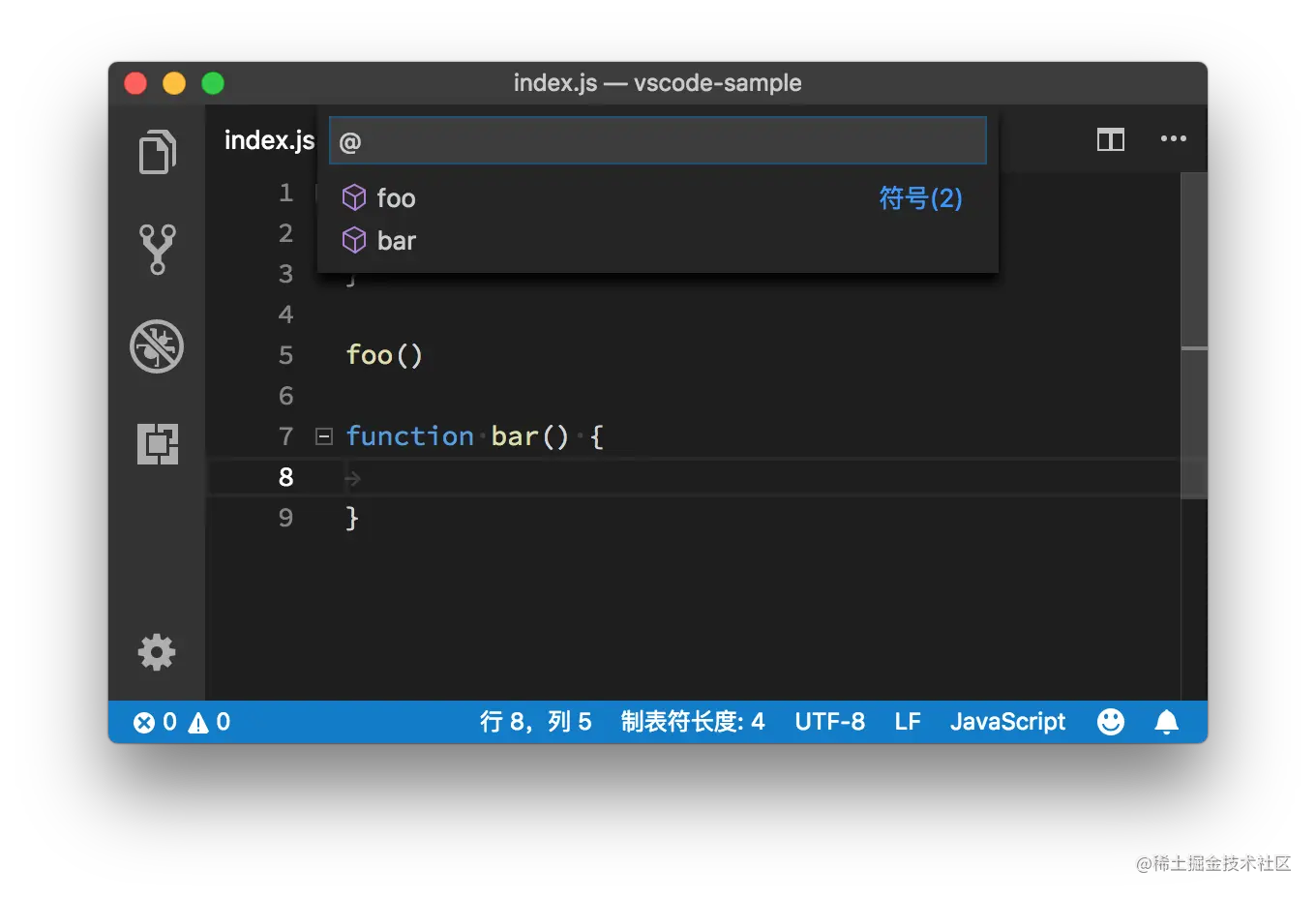The image size is (1316, 898).
Task: Click the green zoom window button
Action: (x=213, y=83)
